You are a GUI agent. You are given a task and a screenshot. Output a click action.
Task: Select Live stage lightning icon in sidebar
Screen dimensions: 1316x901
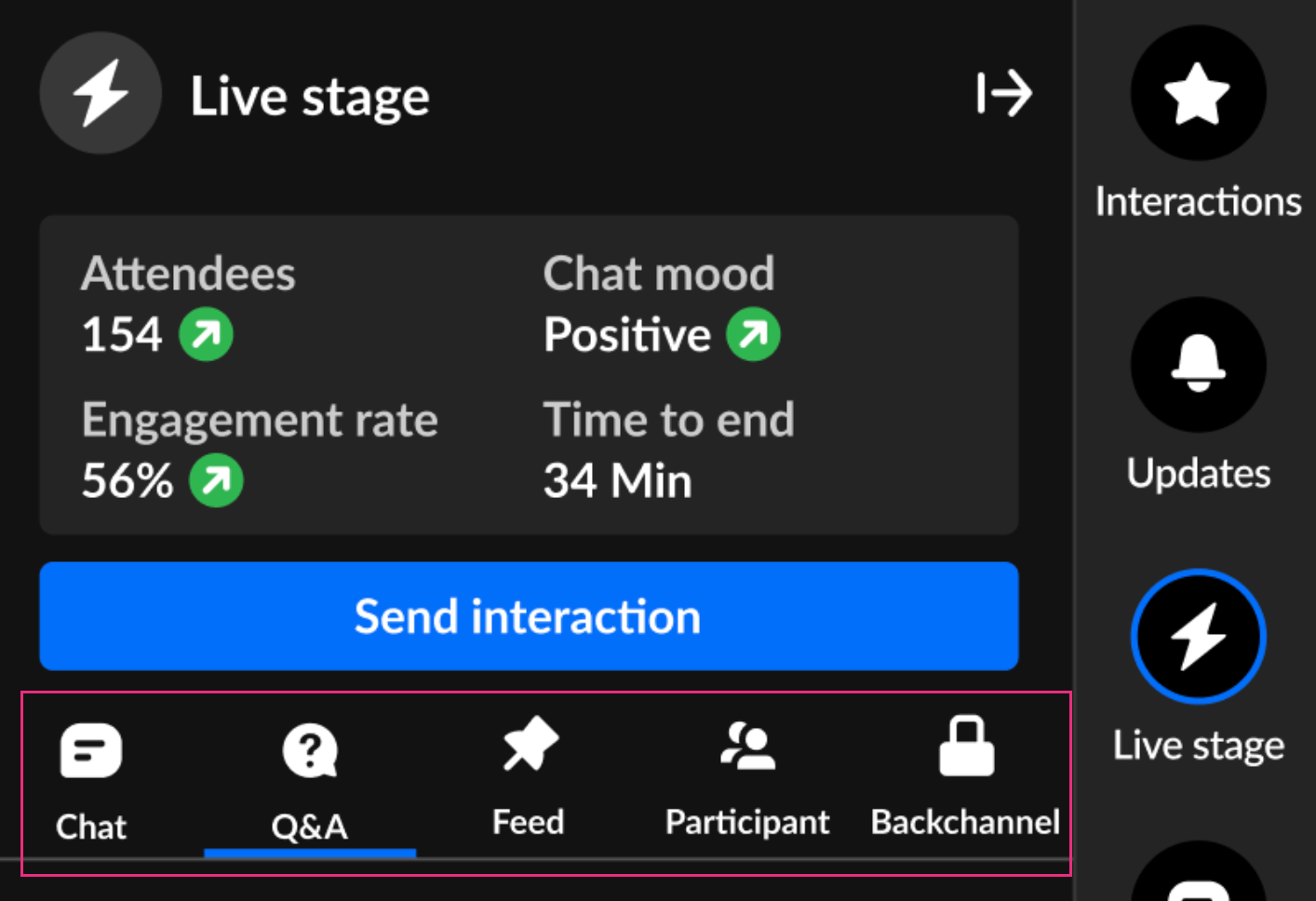[1198, 637]
